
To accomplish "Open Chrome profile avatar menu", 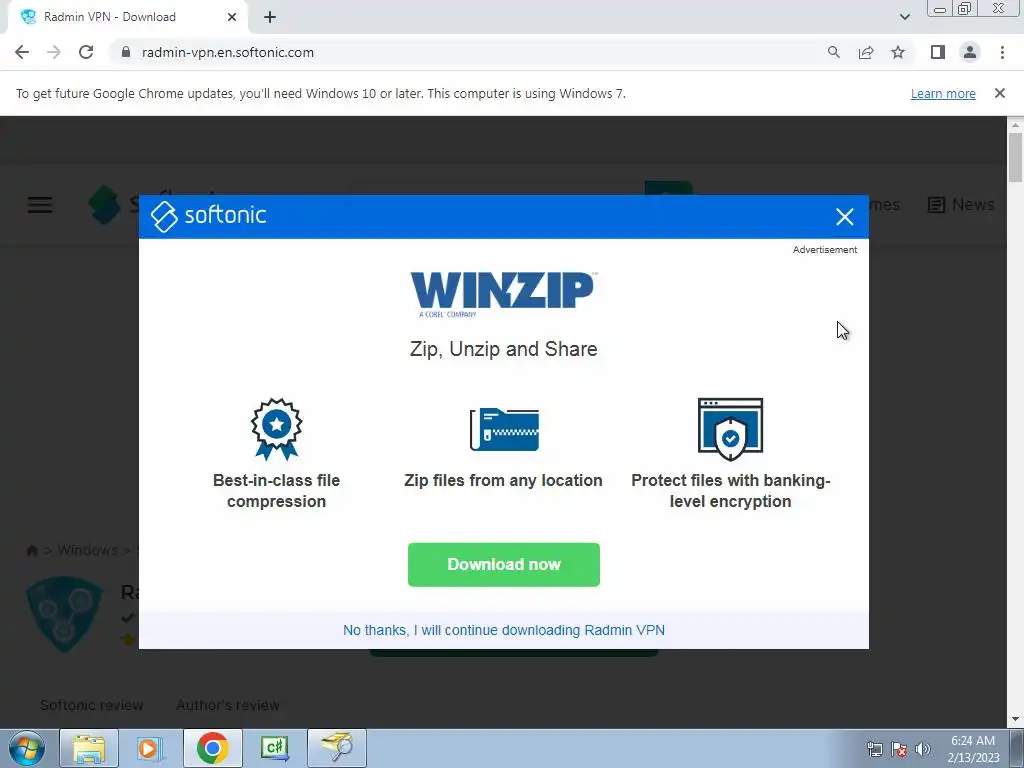I will coord(970,52).
